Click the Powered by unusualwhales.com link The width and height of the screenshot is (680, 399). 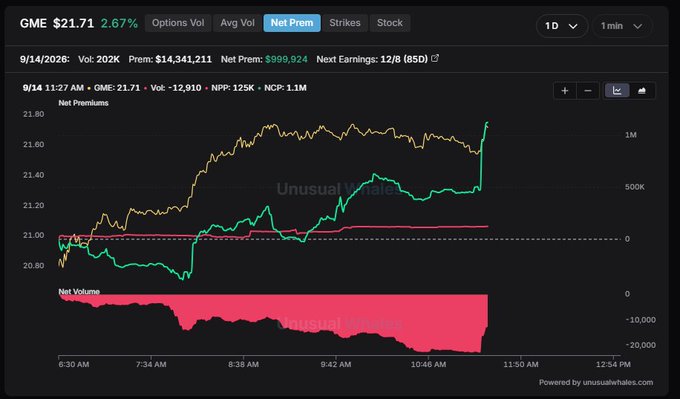coord(596,382)
